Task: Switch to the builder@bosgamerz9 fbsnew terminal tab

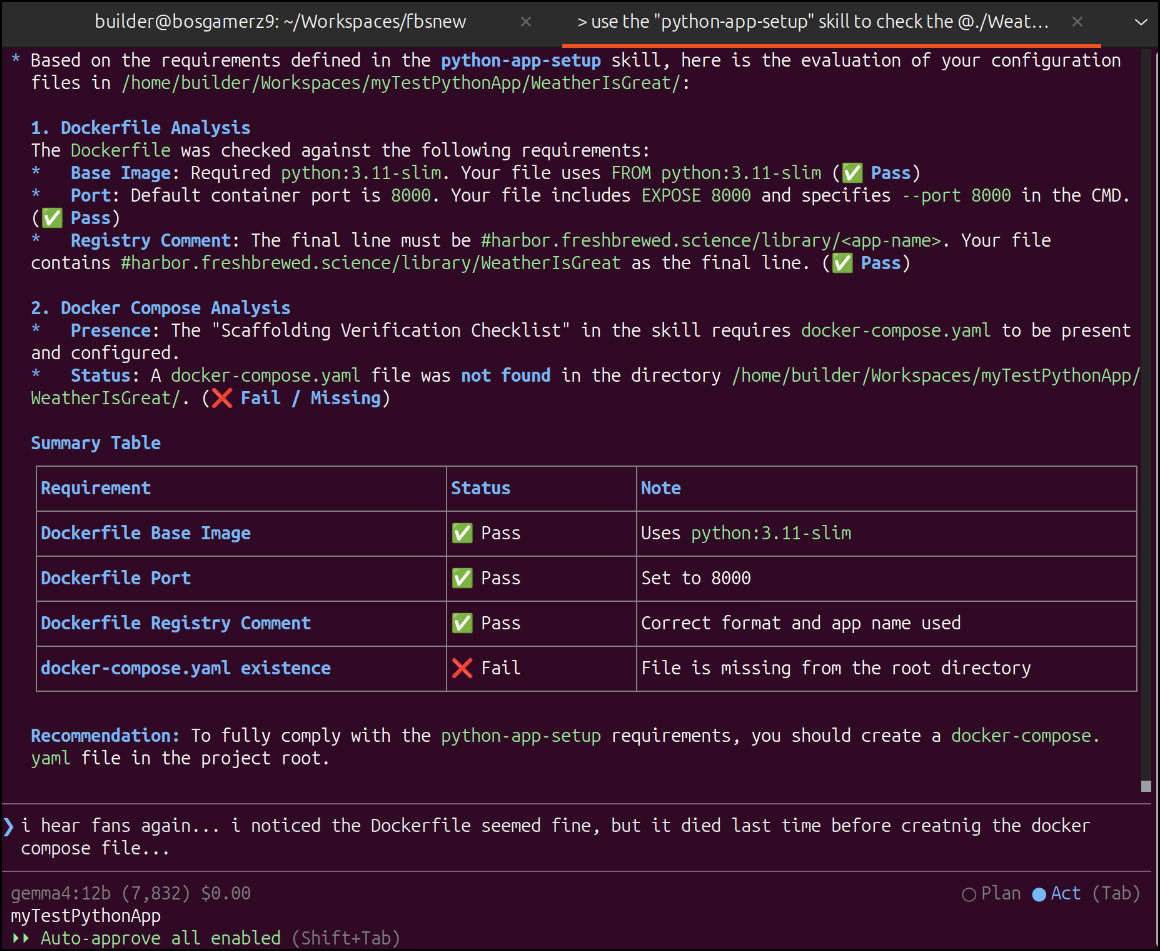Action: (280, 22)
